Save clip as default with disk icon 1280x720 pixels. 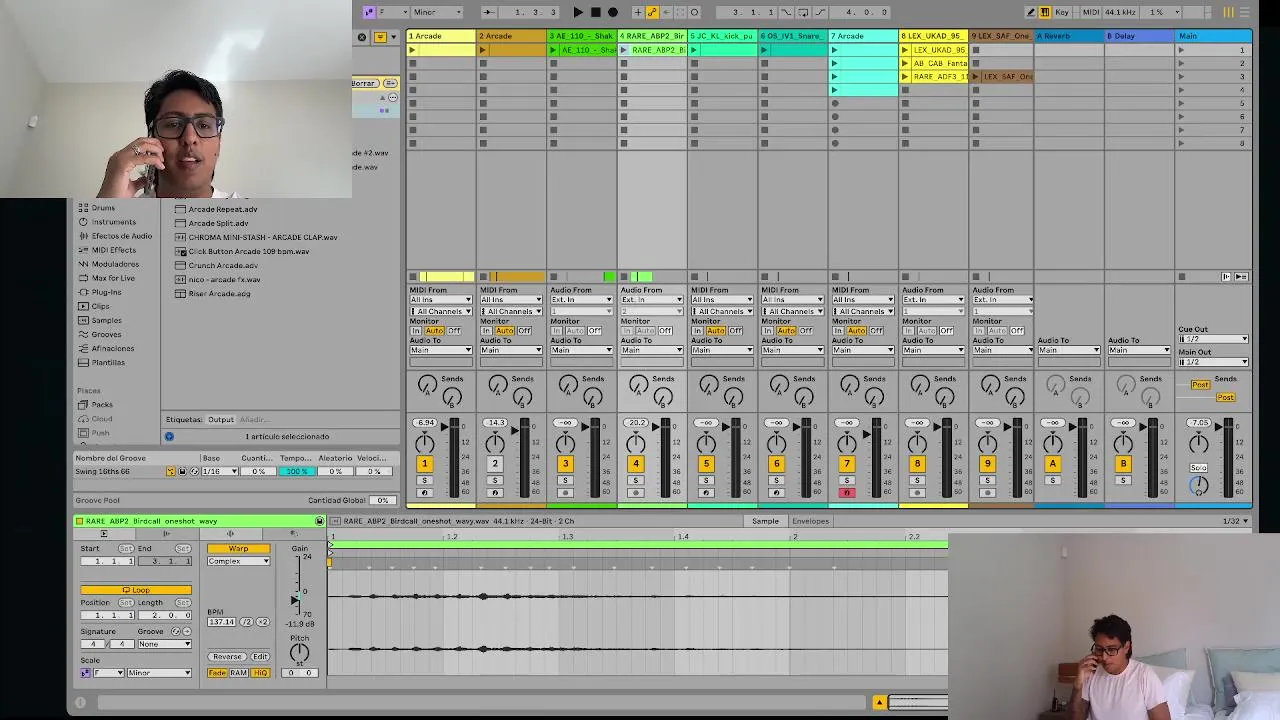pyautogui.click(x=319, y=521)
